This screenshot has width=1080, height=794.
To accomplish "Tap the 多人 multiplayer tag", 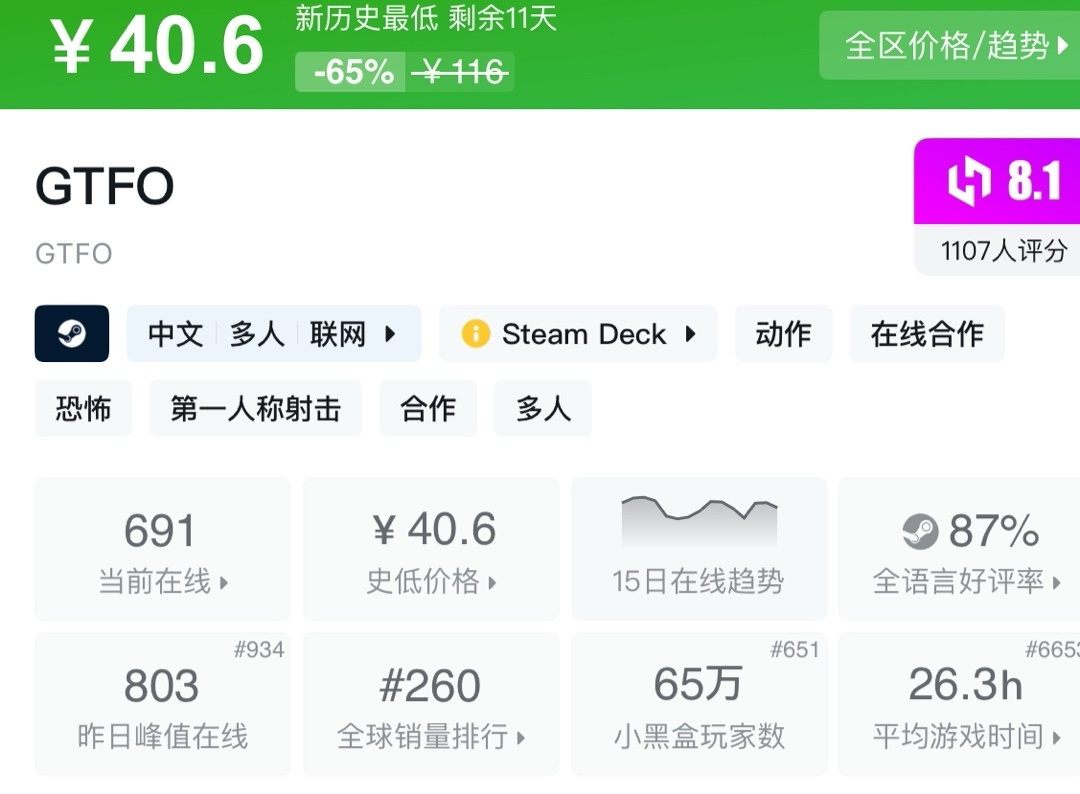I will 543,408.
